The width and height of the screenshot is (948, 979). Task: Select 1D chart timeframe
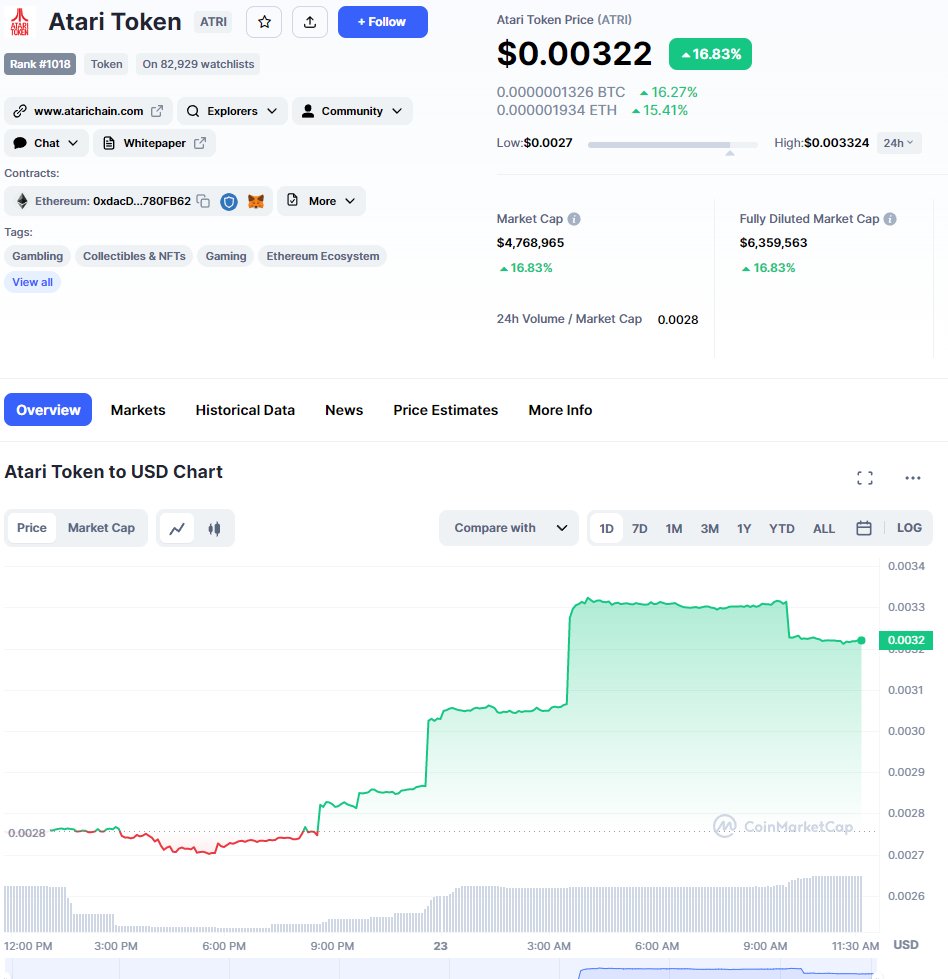[606, 529]
